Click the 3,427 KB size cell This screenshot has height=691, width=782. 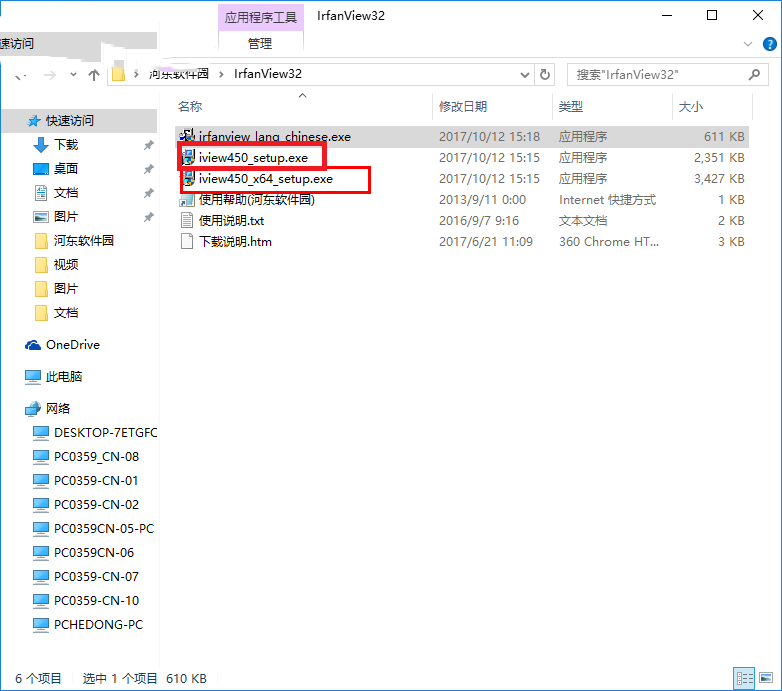(719, 178)
